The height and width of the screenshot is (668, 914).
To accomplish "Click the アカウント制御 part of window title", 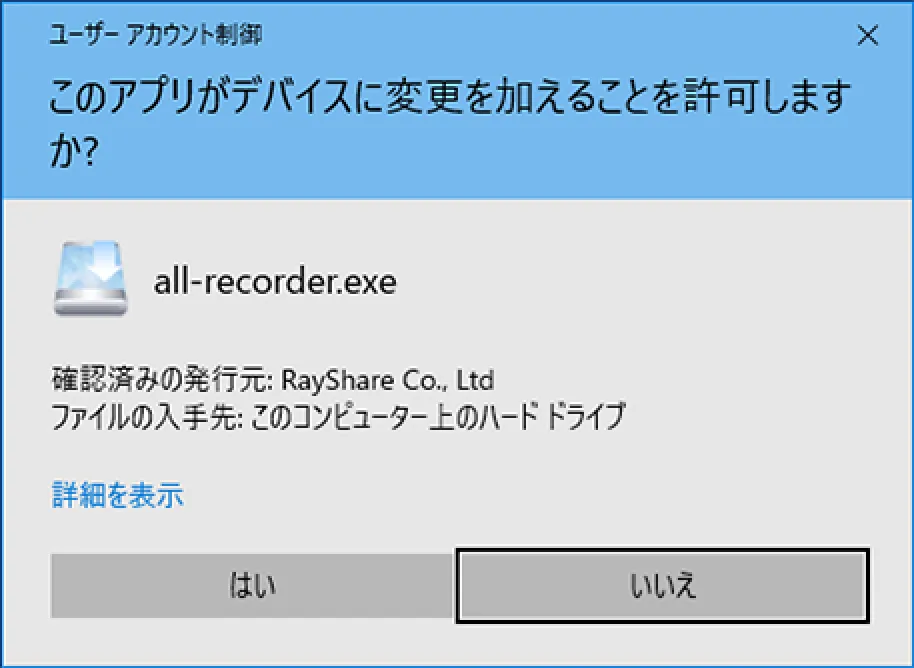I will point(195,35).
